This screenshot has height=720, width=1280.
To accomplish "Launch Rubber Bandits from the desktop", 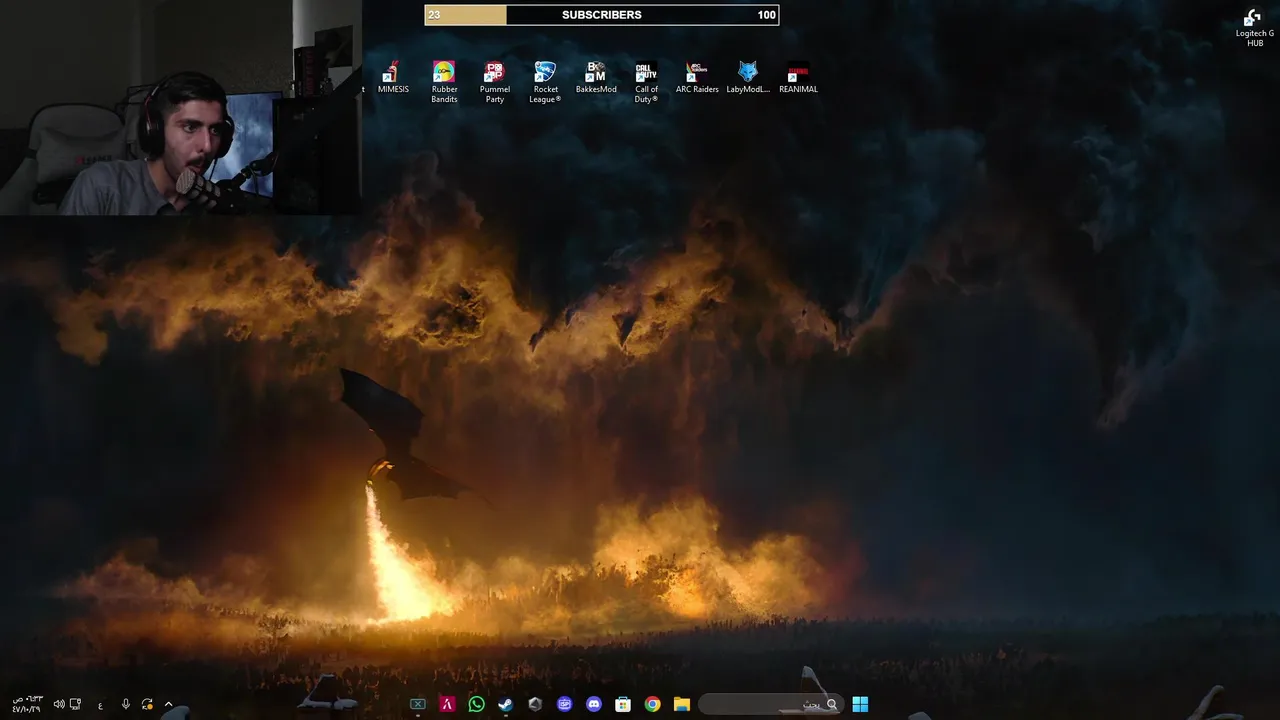I will point(444,82).
